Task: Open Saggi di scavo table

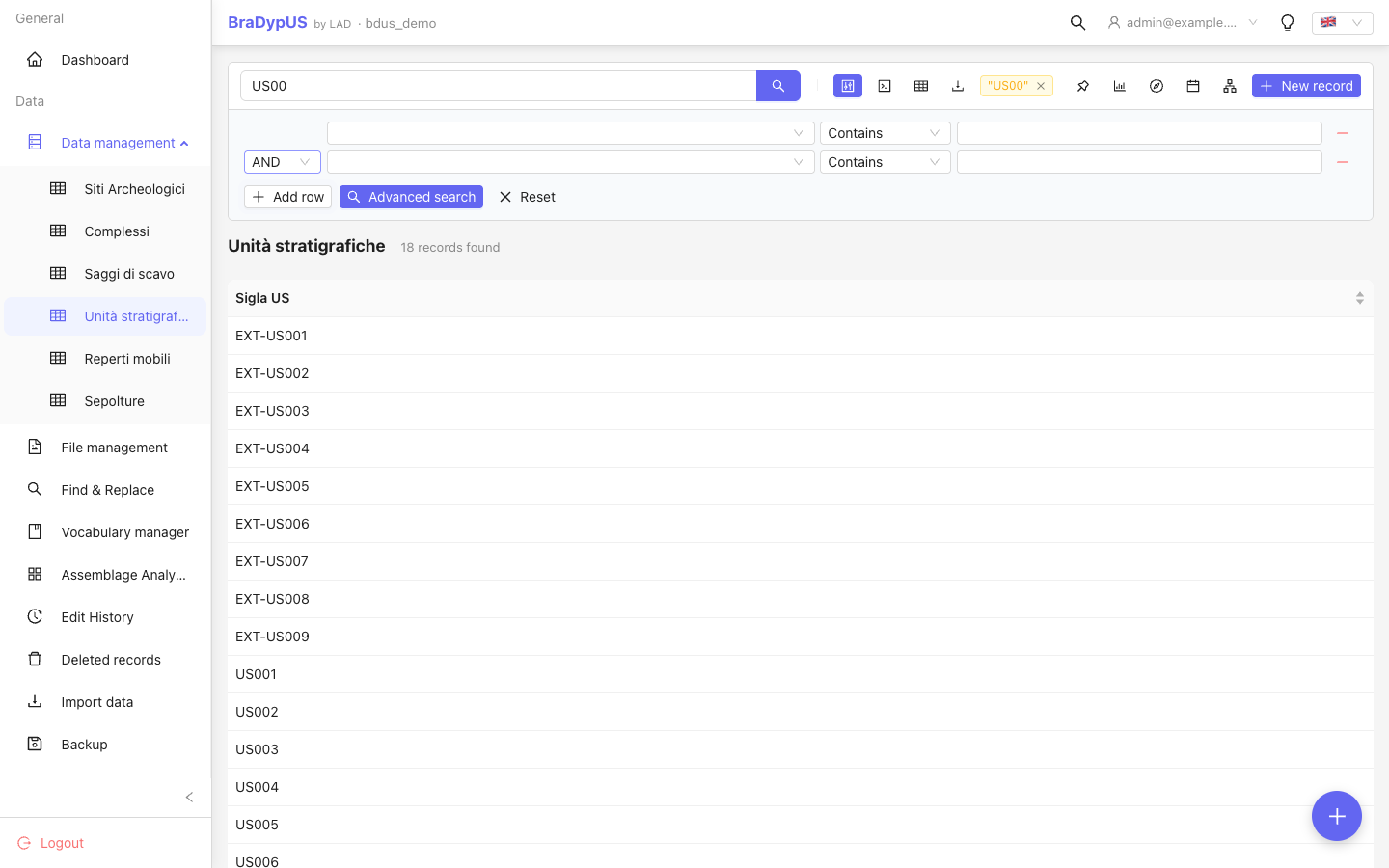Action: (106, 274)
